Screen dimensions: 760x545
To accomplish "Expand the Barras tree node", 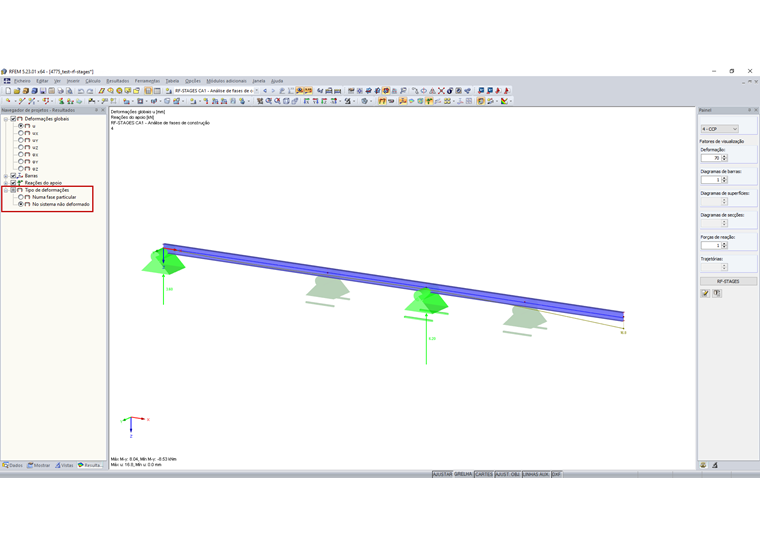I will coord(6,176).
